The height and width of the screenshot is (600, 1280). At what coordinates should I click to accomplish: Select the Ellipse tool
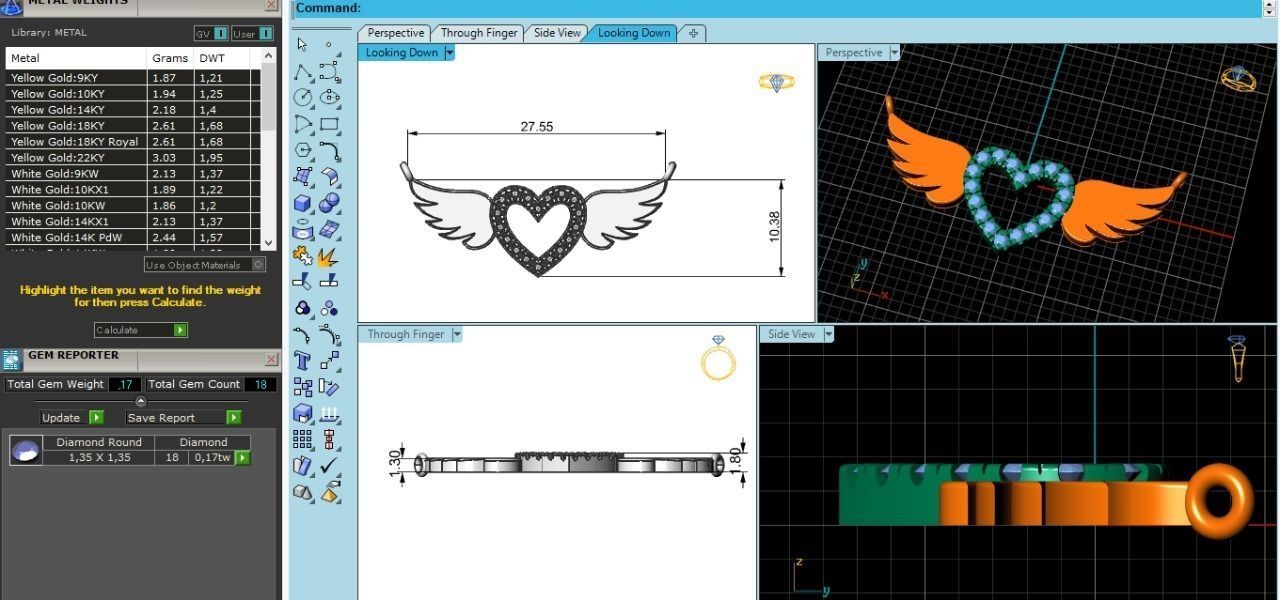[329, 97]
